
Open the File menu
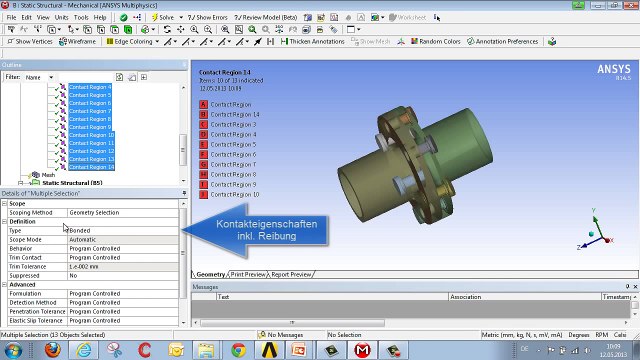pyautogui.click(x=11, y=18)
